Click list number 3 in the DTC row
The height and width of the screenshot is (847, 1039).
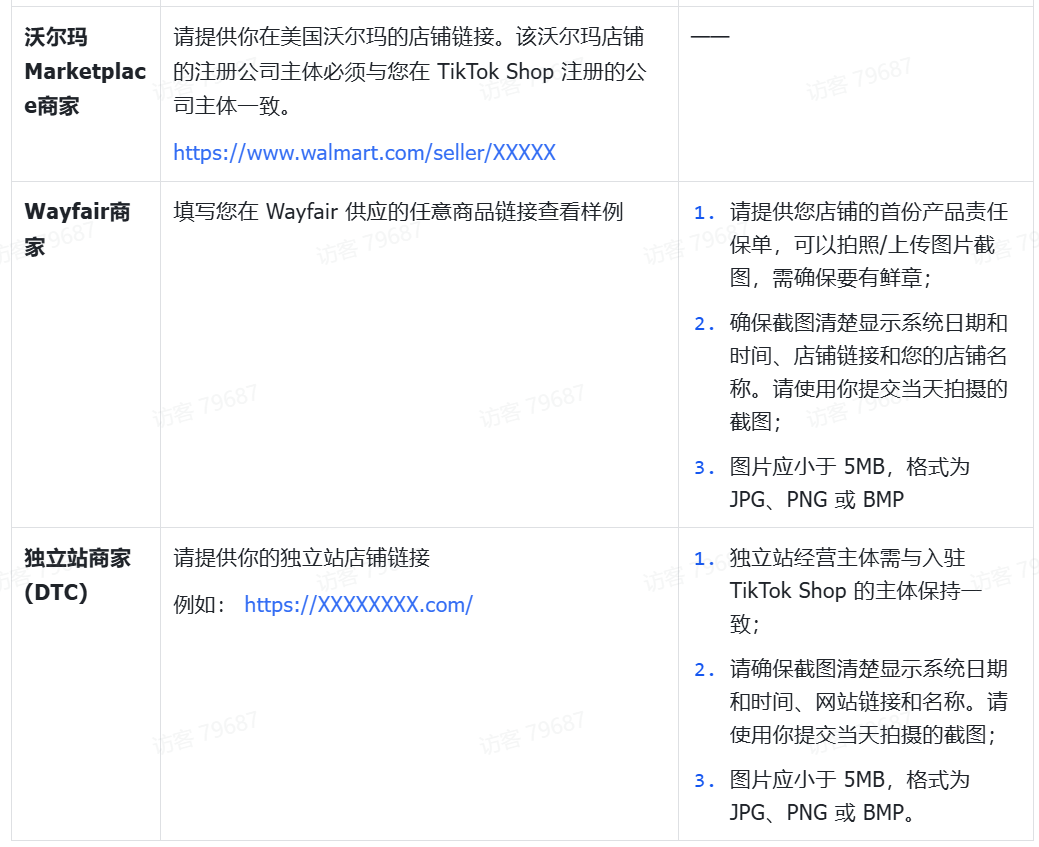pos(704,781)
